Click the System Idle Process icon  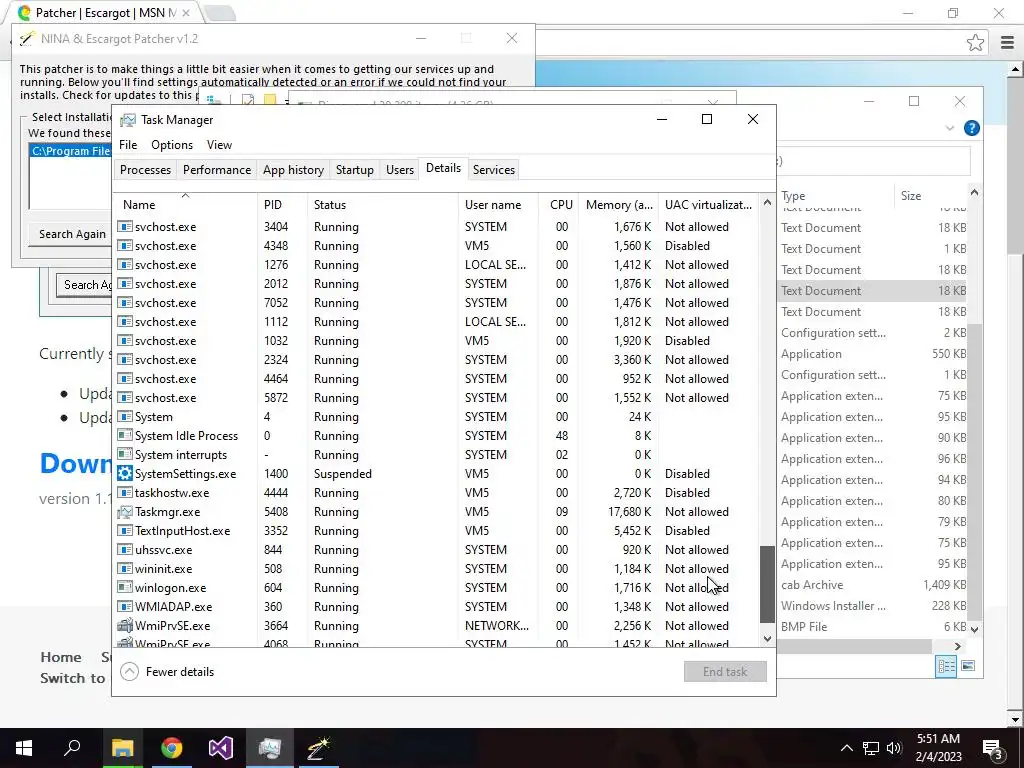click(x=125, y=436)
